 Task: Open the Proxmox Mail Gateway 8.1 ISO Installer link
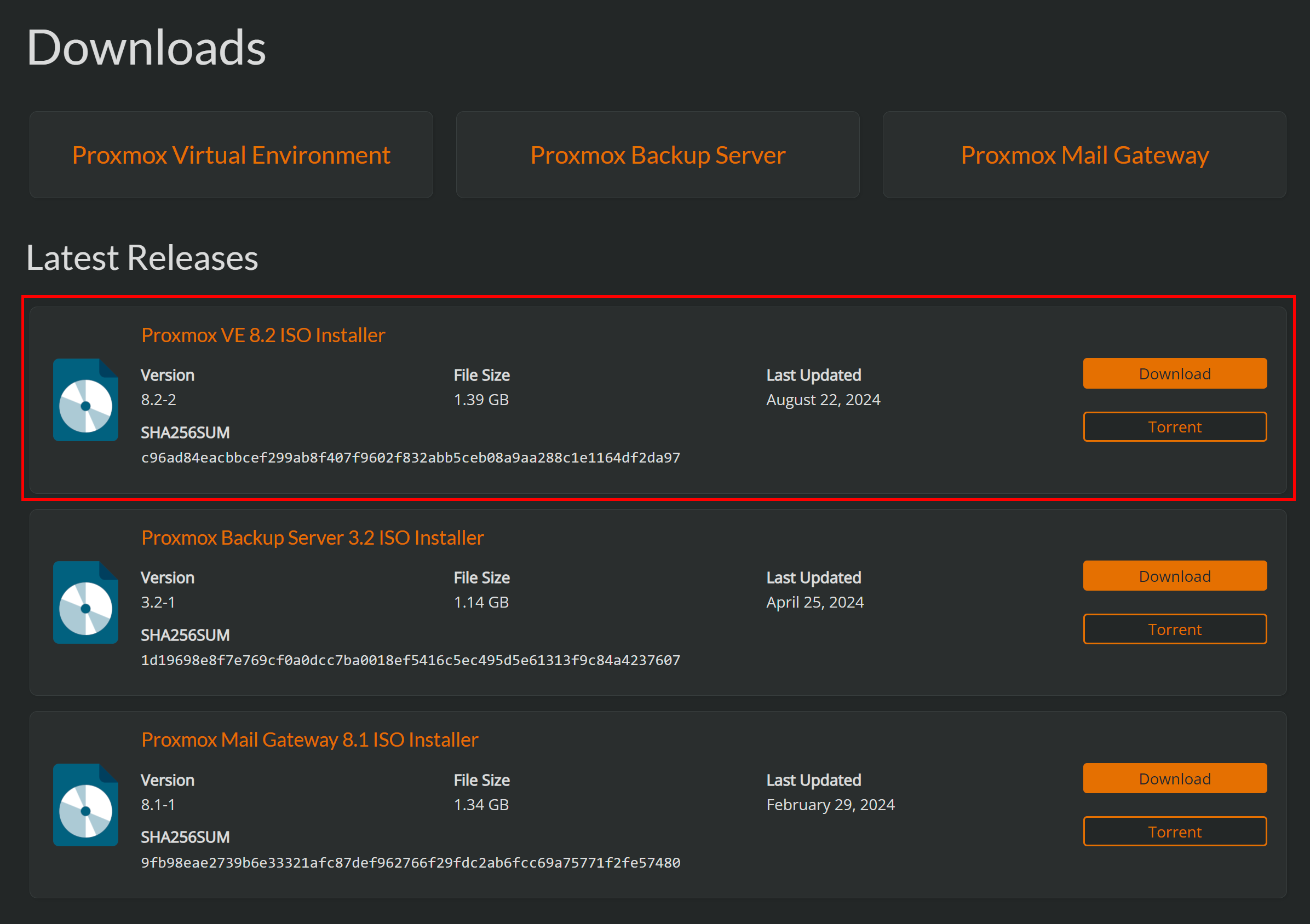[x=309, y=740]
